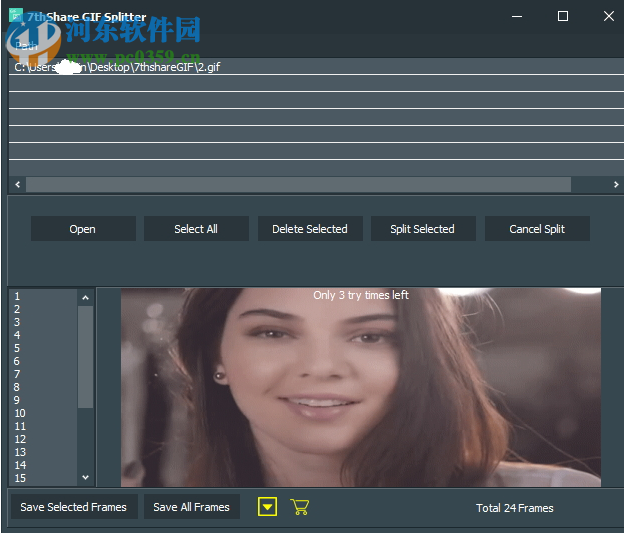Click the frame list vertical scrollbar thumb
624x533 pixels.
(x=86, y=357)
